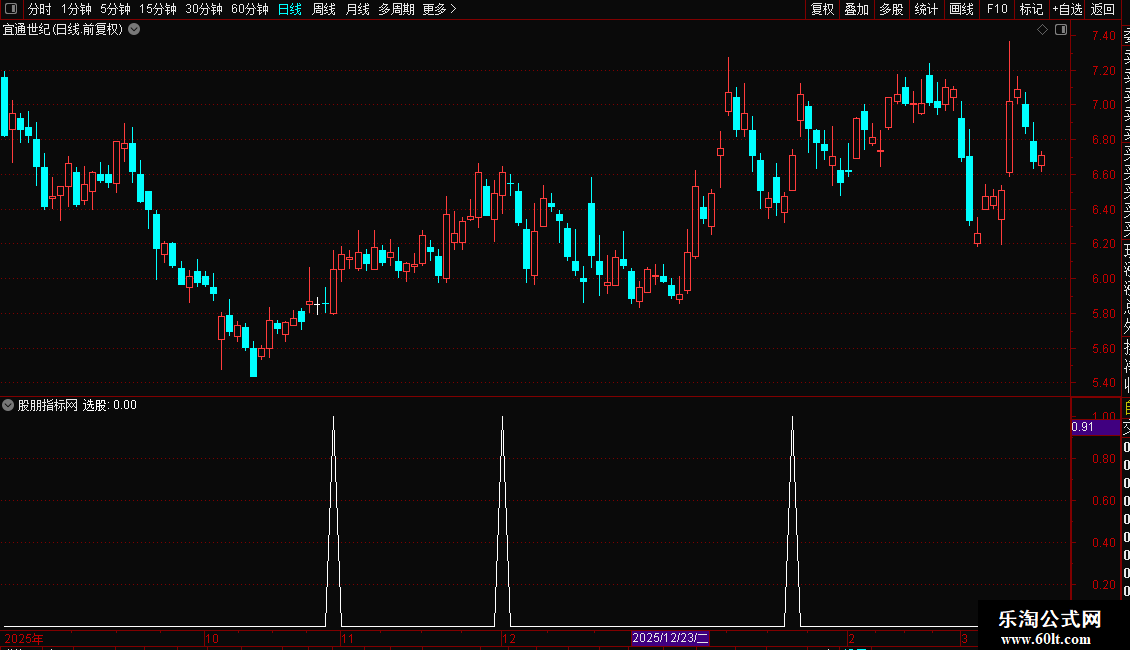Click the 选股: 0.00 indicator value
The height and width of the screenshot is (650, 1130).
[x=110, y=405]
